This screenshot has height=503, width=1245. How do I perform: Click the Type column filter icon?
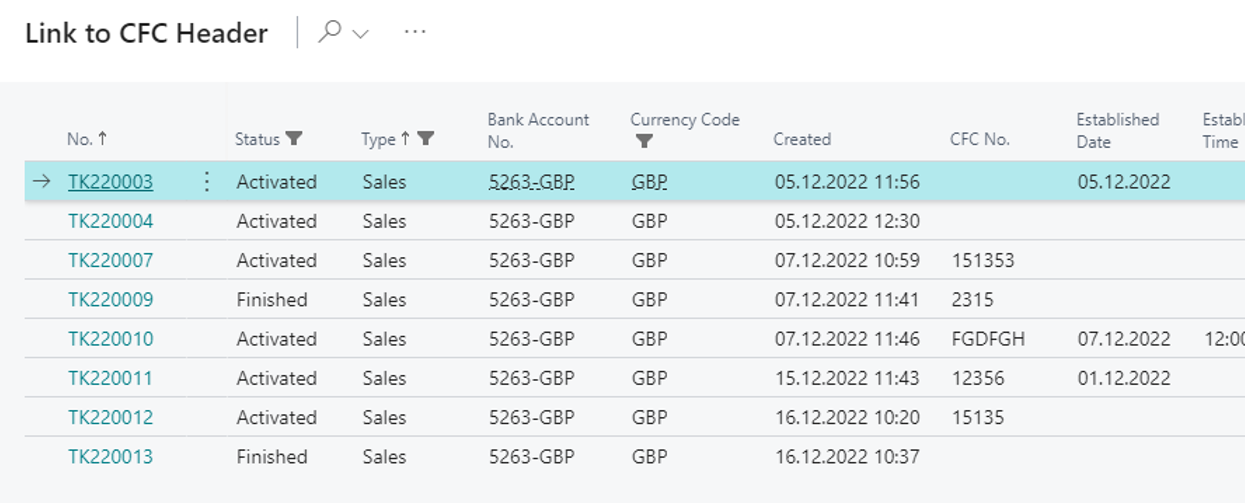coord(426,139)
